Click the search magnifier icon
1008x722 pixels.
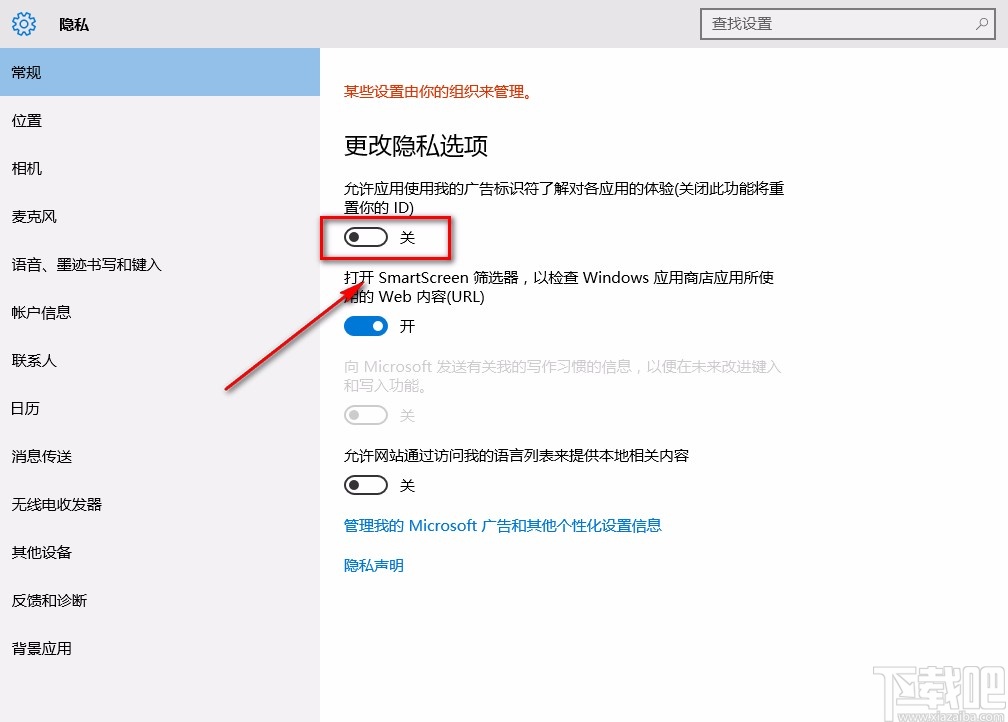982,23
